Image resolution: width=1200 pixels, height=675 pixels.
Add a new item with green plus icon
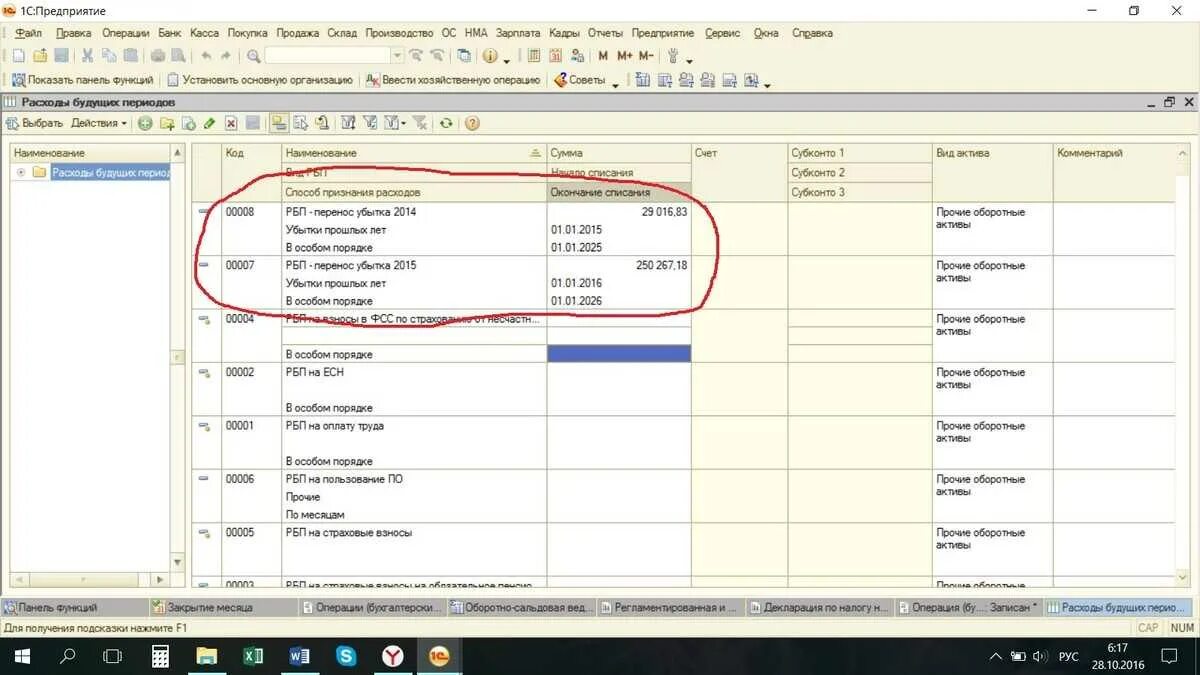tap(146, 123)
